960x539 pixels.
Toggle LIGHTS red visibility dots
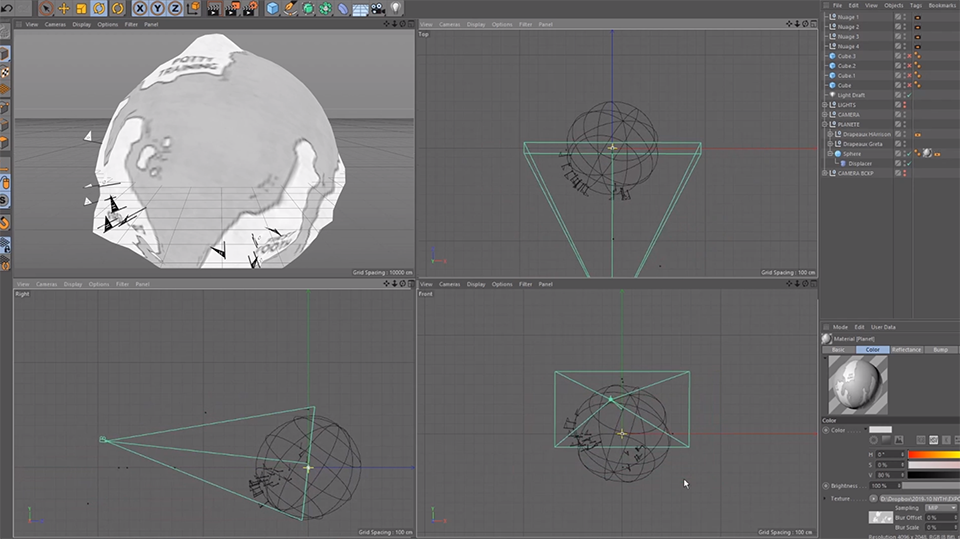click(x=905, y=105)
